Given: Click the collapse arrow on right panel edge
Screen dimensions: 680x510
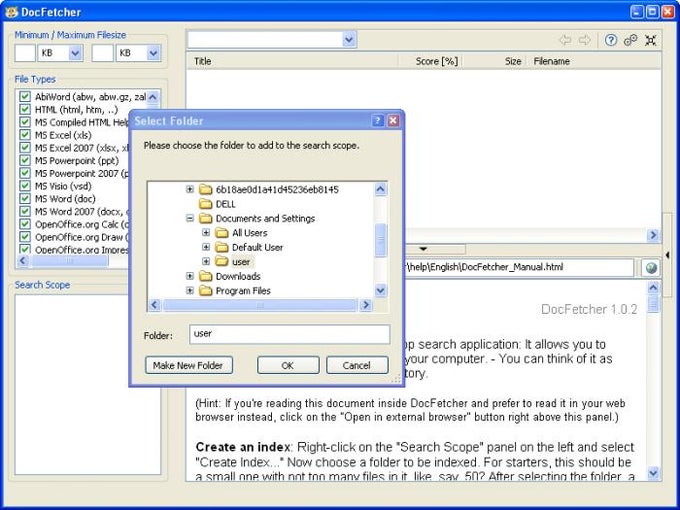Looking at the screenshot, I should click(668, 255).
